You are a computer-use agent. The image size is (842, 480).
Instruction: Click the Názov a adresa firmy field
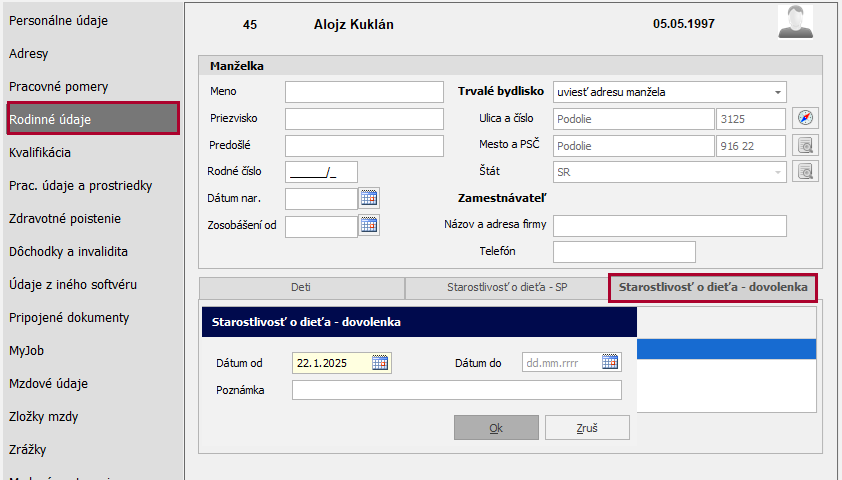tap(670, 225)
